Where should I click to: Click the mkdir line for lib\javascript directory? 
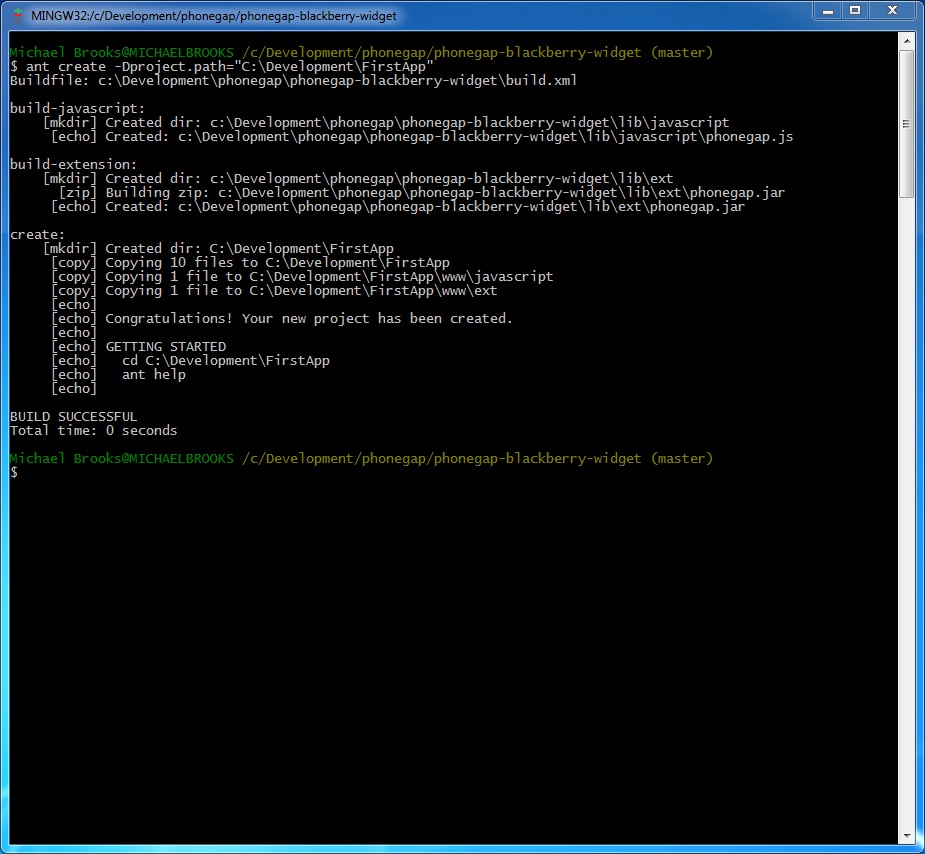386,123
